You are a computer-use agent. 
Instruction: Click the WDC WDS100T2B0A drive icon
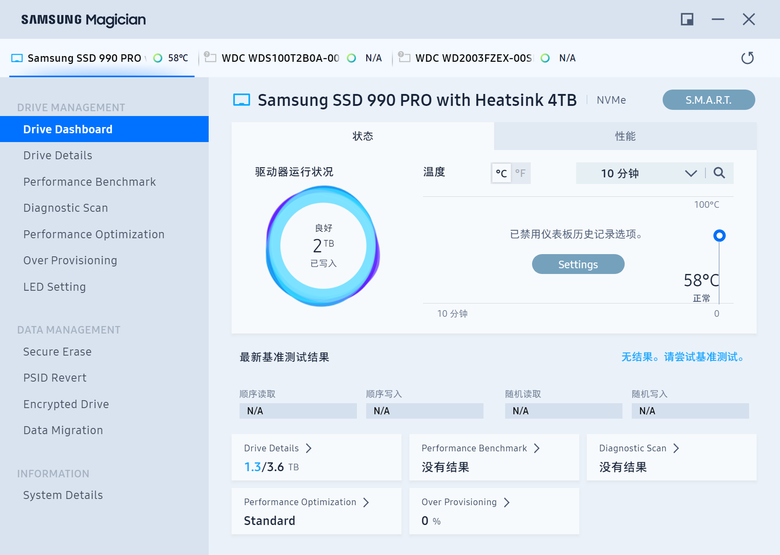210,58
